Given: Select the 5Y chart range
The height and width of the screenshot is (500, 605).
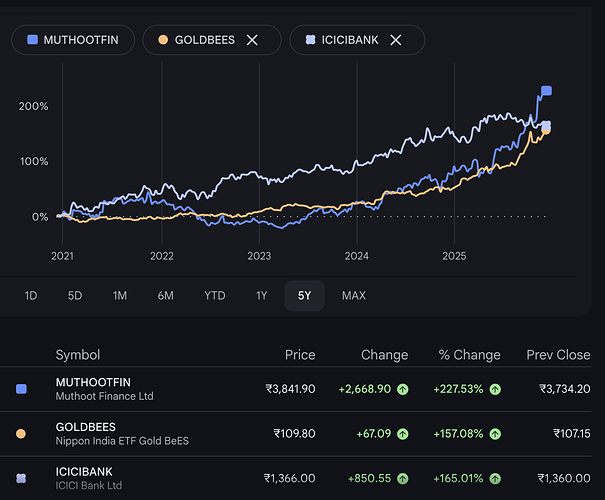Looking at the screenshot, I should click(x=304, y=296).
